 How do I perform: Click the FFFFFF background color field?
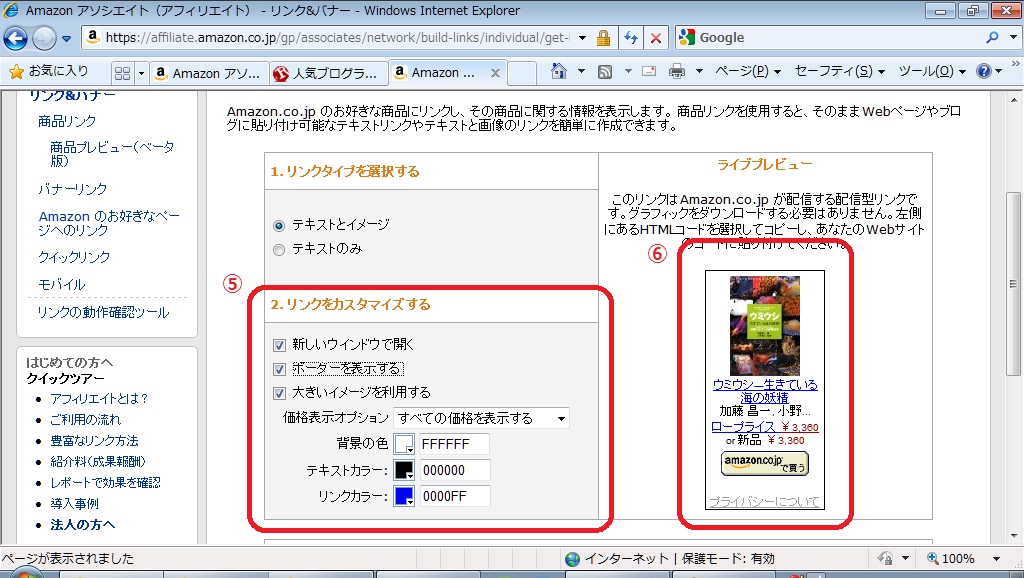(x=454, y=444)
